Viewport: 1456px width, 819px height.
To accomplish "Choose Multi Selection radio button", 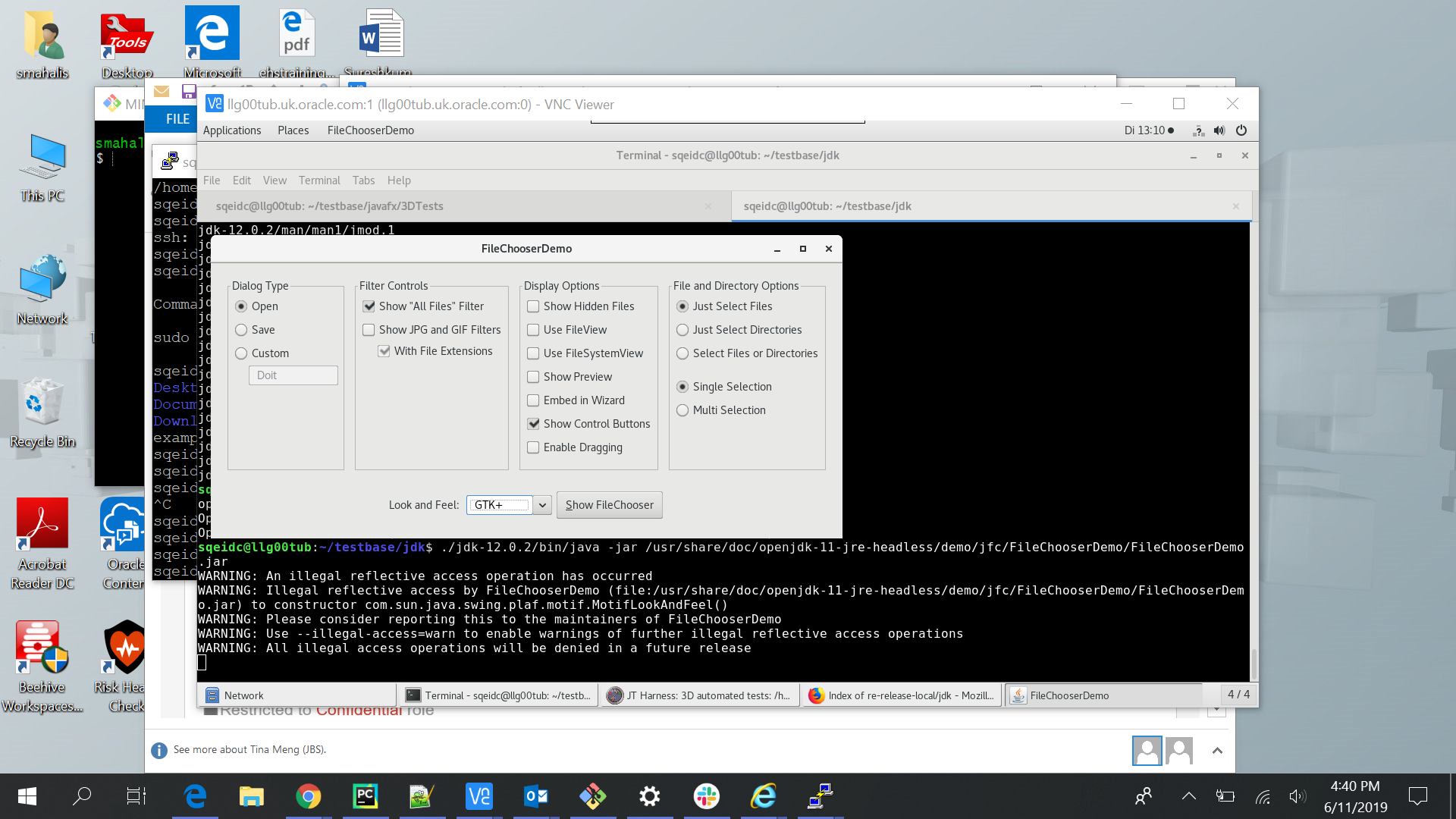I will (682, 410).
